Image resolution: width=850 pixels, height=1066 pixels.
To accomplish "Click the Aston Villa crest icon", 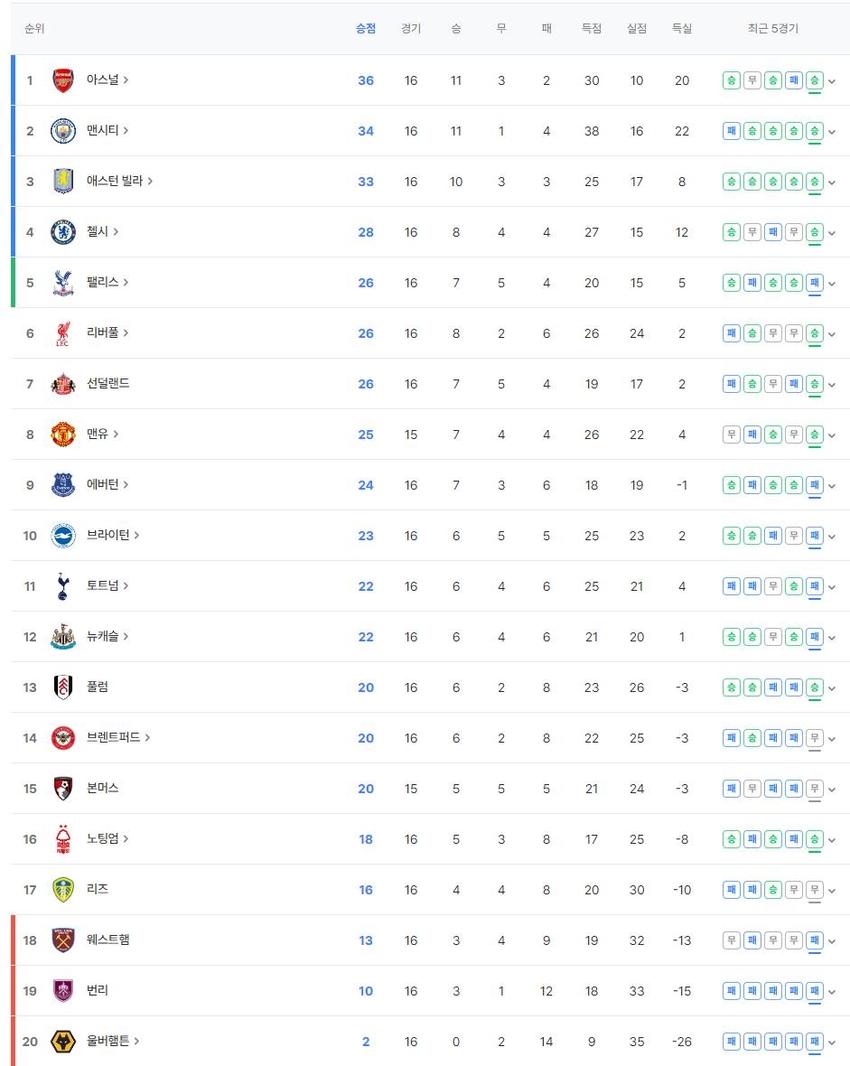I will (63, 182).
